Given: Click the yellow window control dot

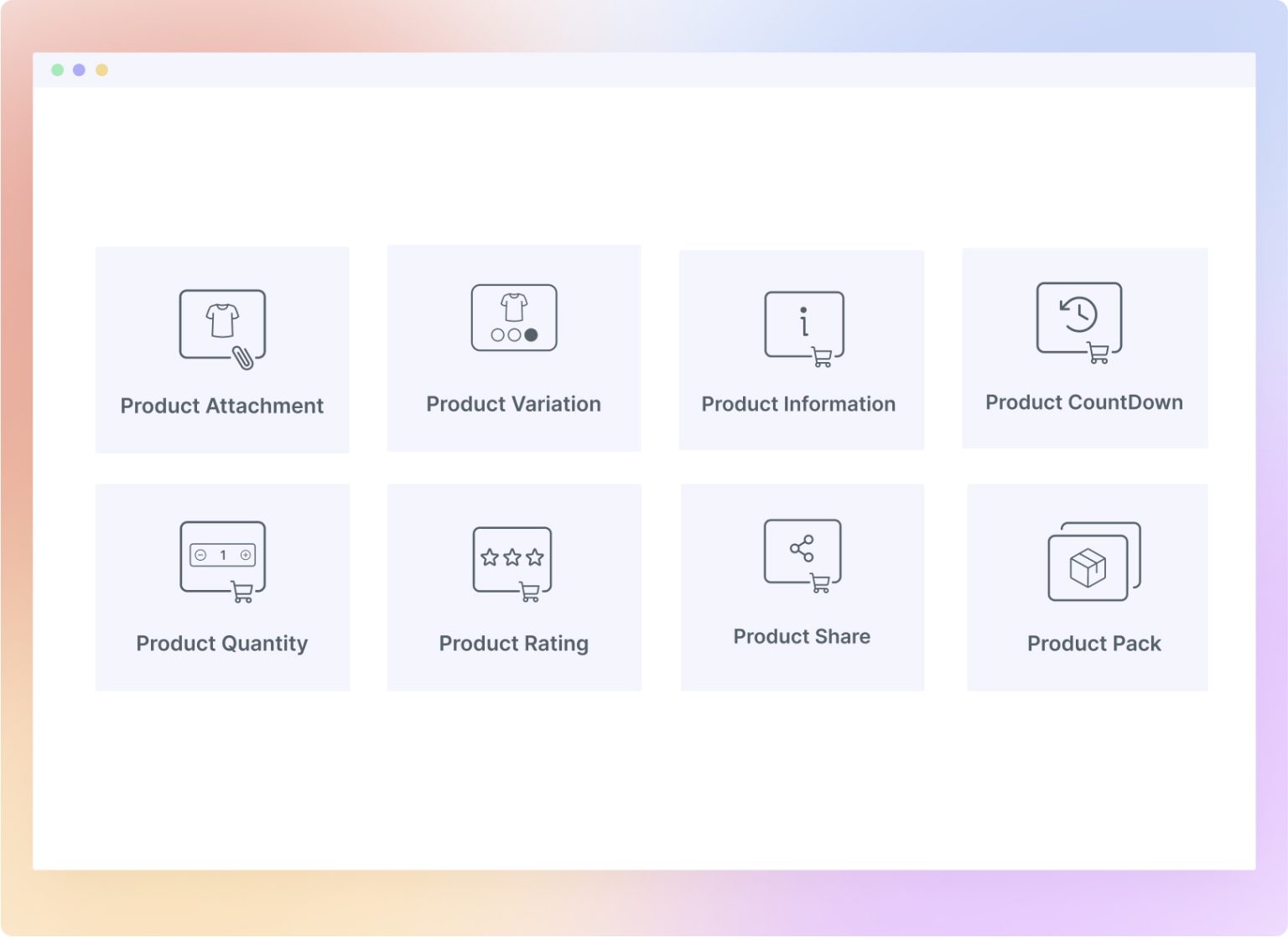Looking at the screenshot, I should (x=101, y=70).
